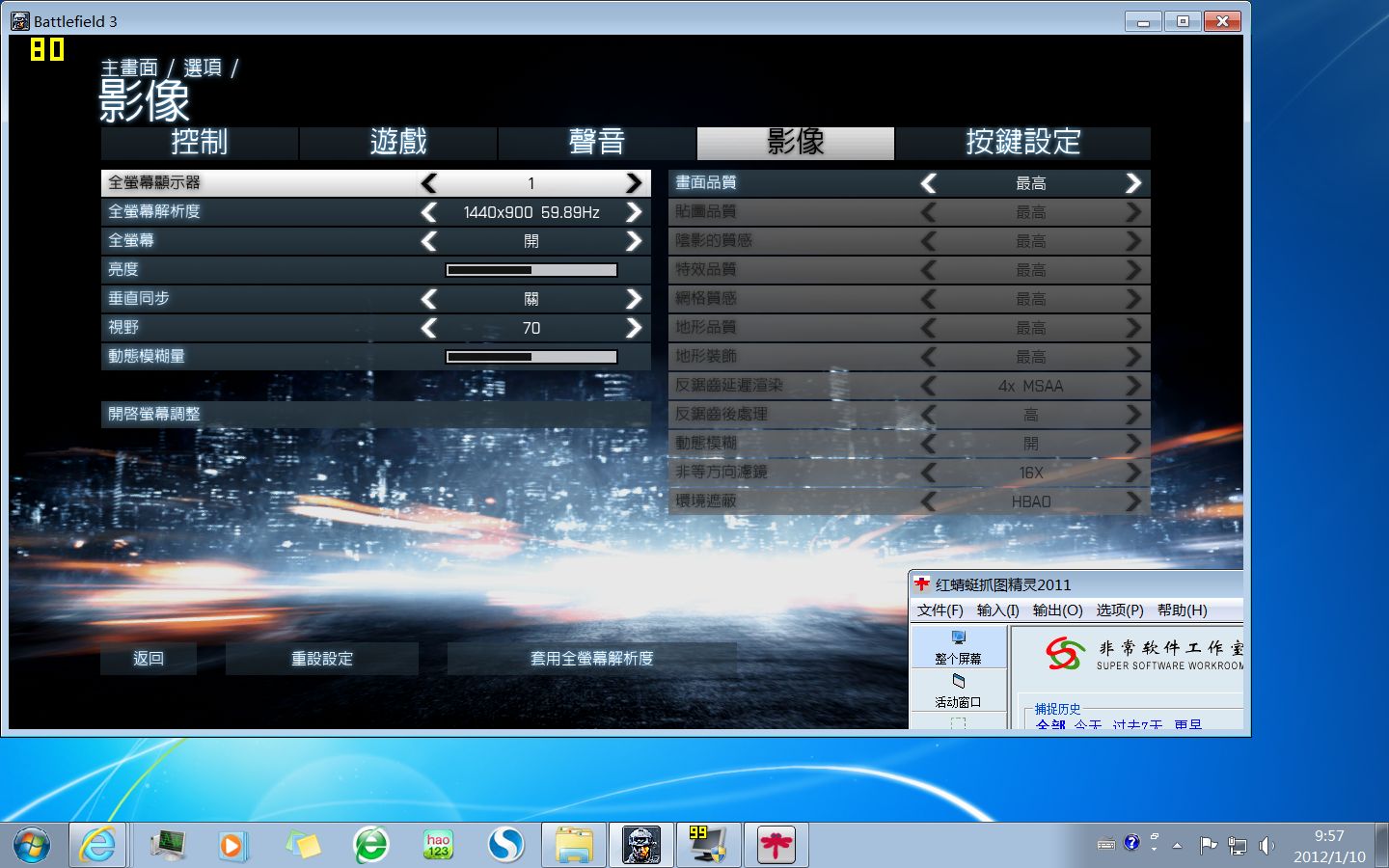
Task: Click 開啓螢幕調整 button
Action: (x=376, y=414)
